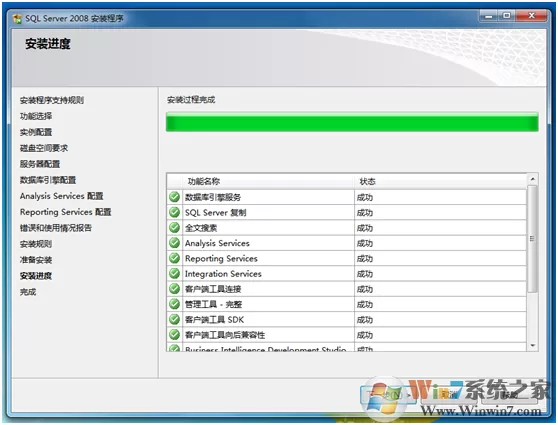Select the 客户端工具 SDK row

[x=347, y=320]
